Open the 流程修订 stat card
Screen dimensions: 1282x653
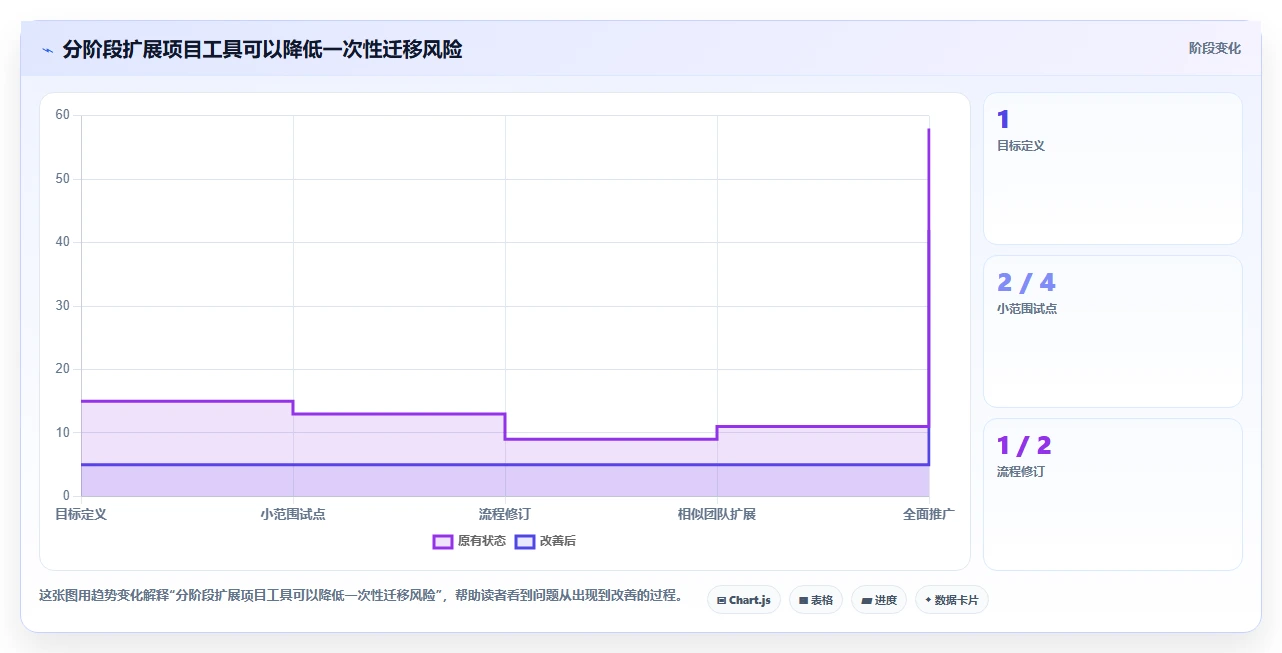coord(1113,495)
